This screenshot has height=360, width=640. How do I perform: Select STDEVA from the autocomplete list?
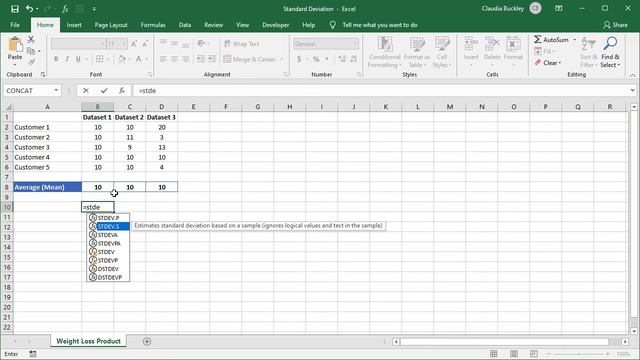coord(108,235)
